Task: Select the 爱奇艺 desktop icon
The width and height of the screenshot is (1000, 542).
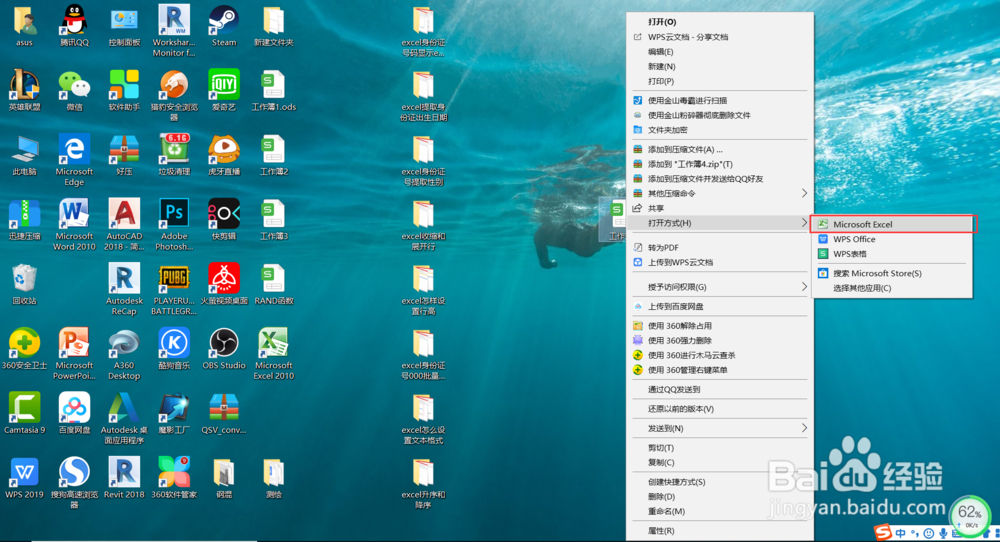Action: tap(224, 91)
